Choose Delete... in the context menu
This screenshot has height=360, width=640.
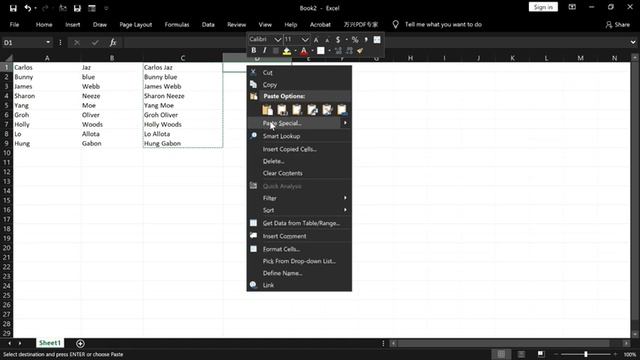pos(299,161)
